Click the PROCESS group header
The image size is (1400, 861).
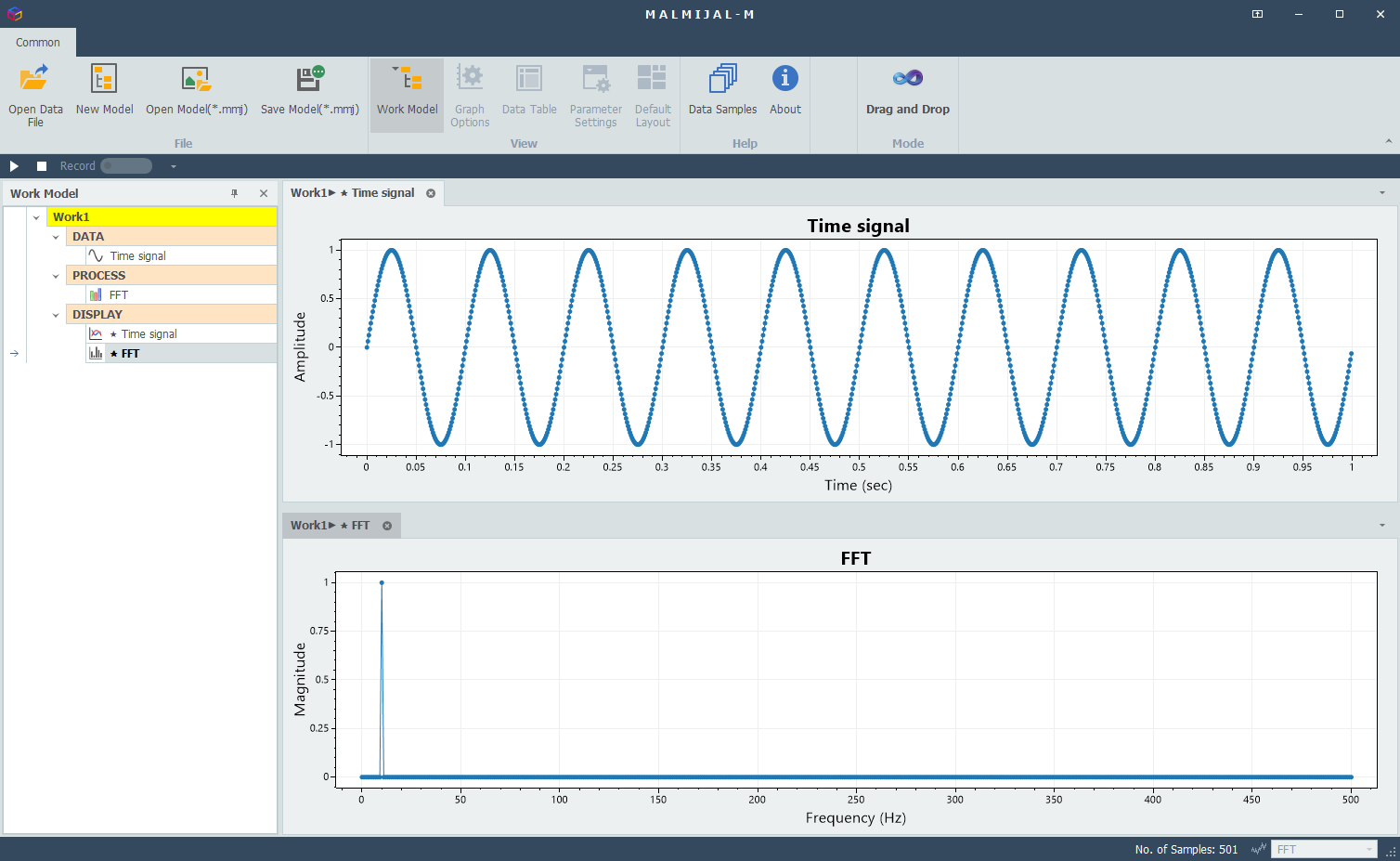point(171,275)
